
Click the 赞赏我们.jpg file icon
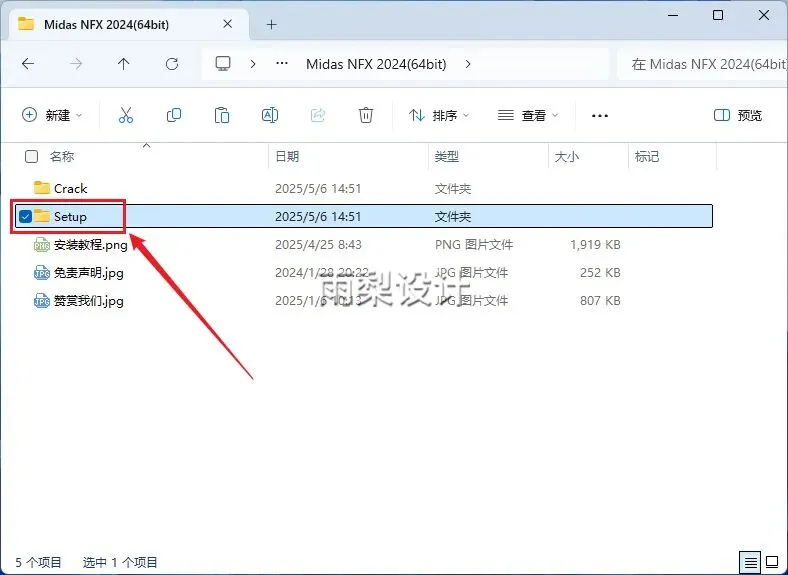pos(42,301)
